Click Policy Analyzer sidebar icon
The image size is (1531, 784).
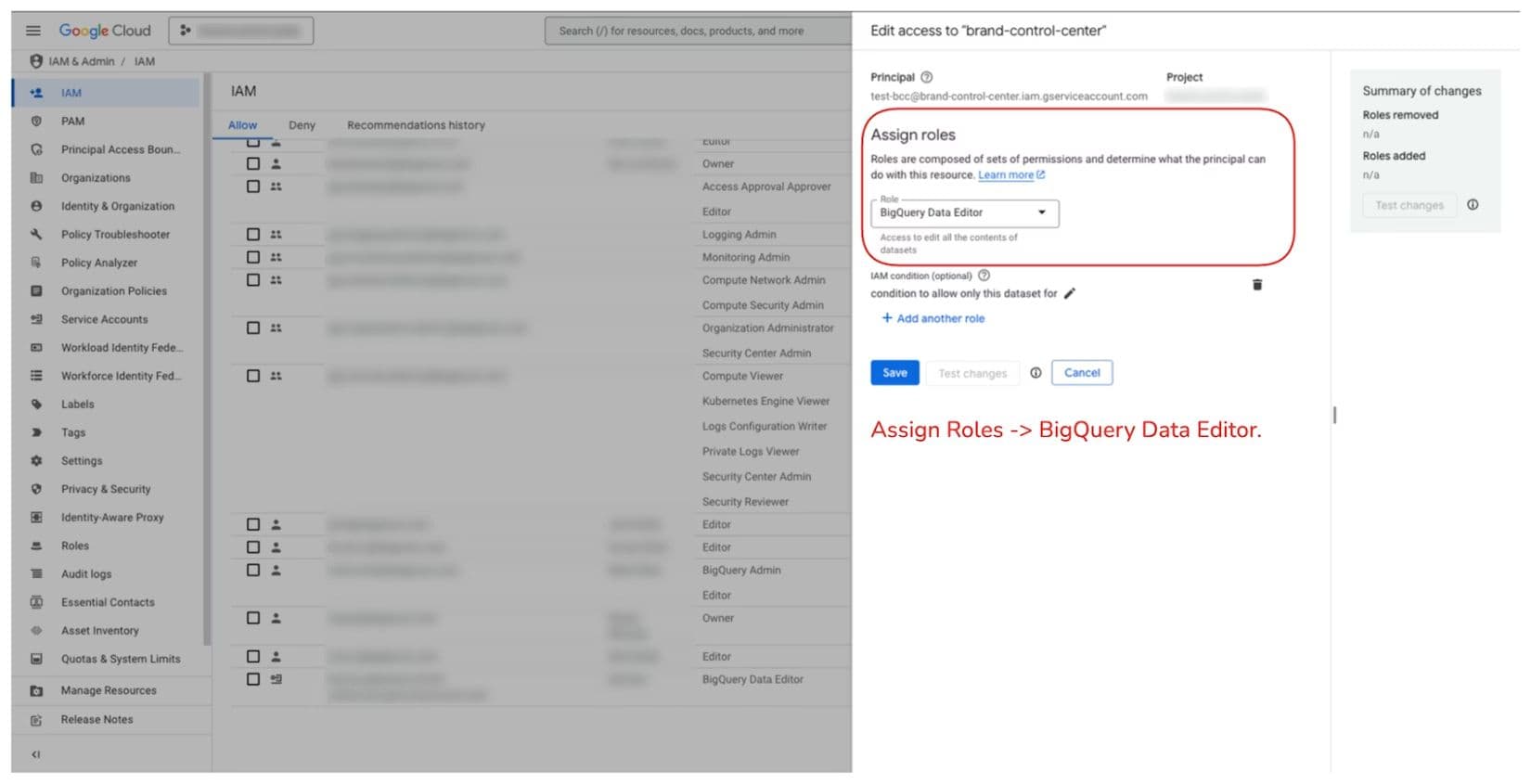pyautogui.click(x=36, y=263)
